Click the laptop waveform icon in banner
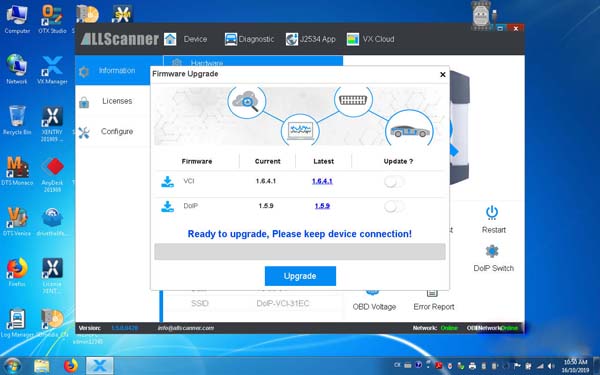 (300, 131)
